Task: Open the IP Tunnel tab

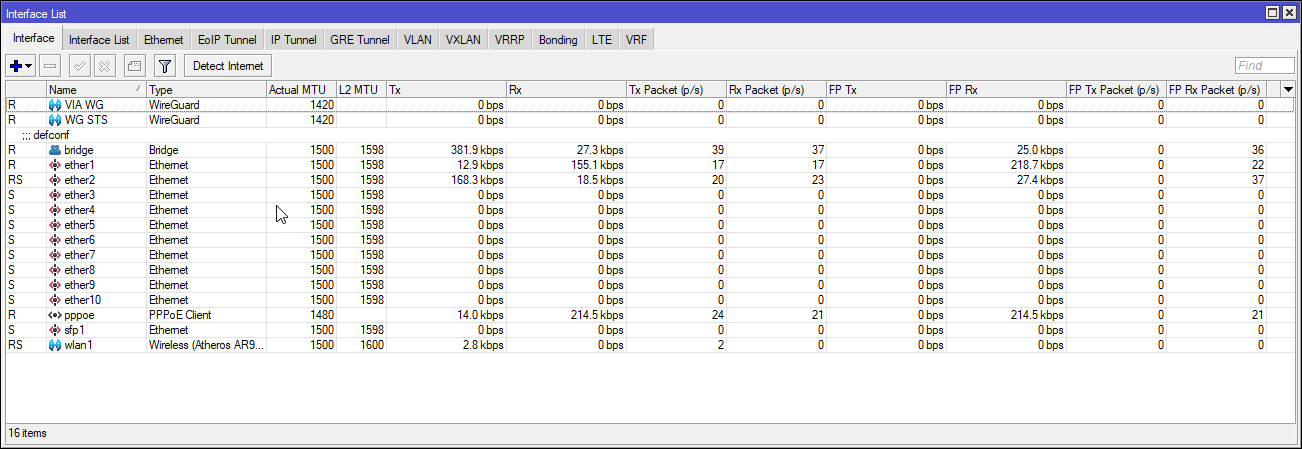Action: tap(294, 40)
